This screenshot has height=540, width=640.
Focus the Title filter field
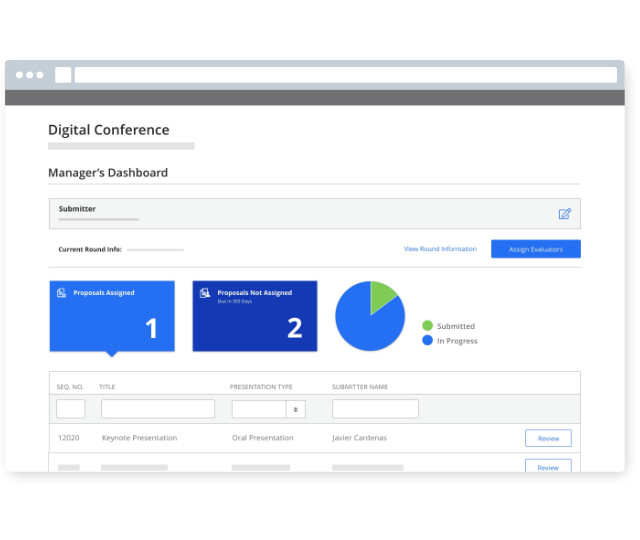pos(158,409)
